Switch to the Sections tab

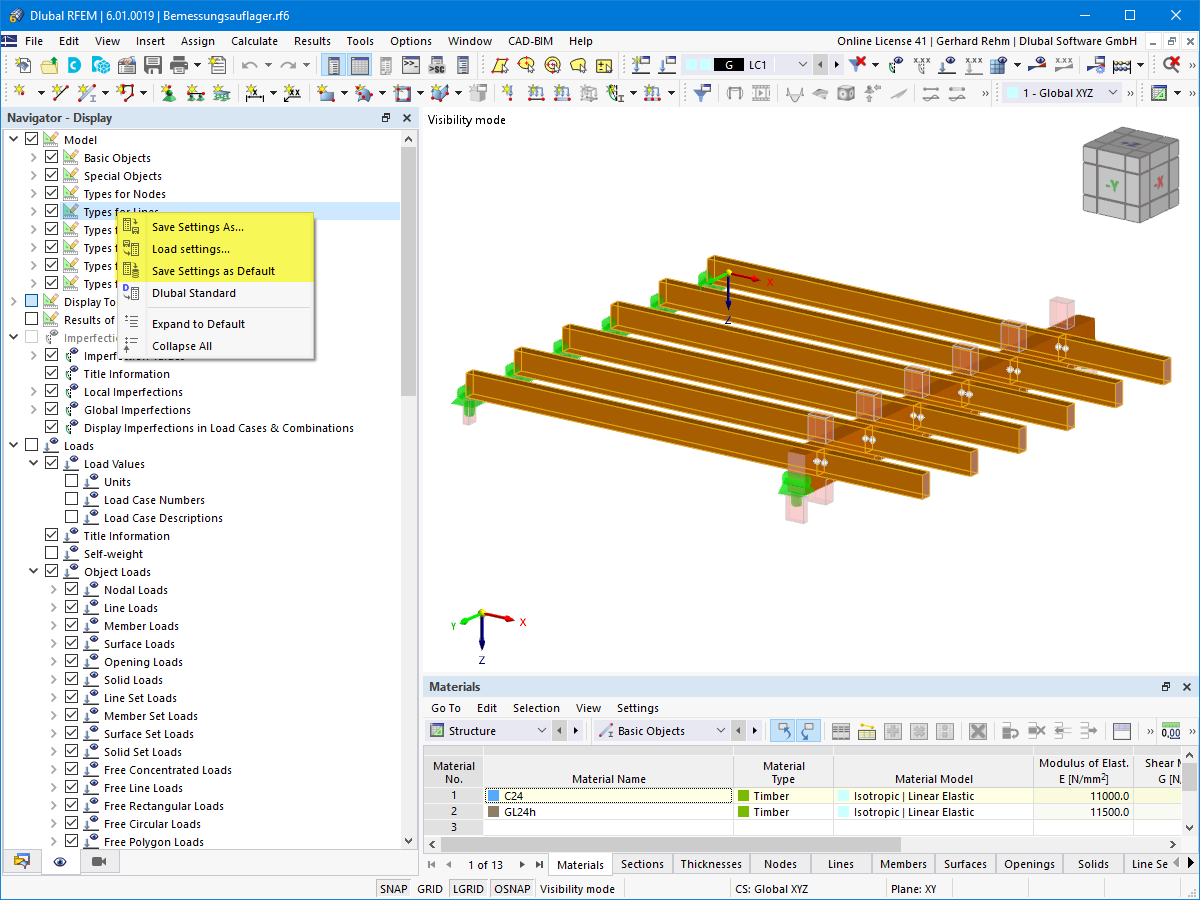[x=641, y=863]
